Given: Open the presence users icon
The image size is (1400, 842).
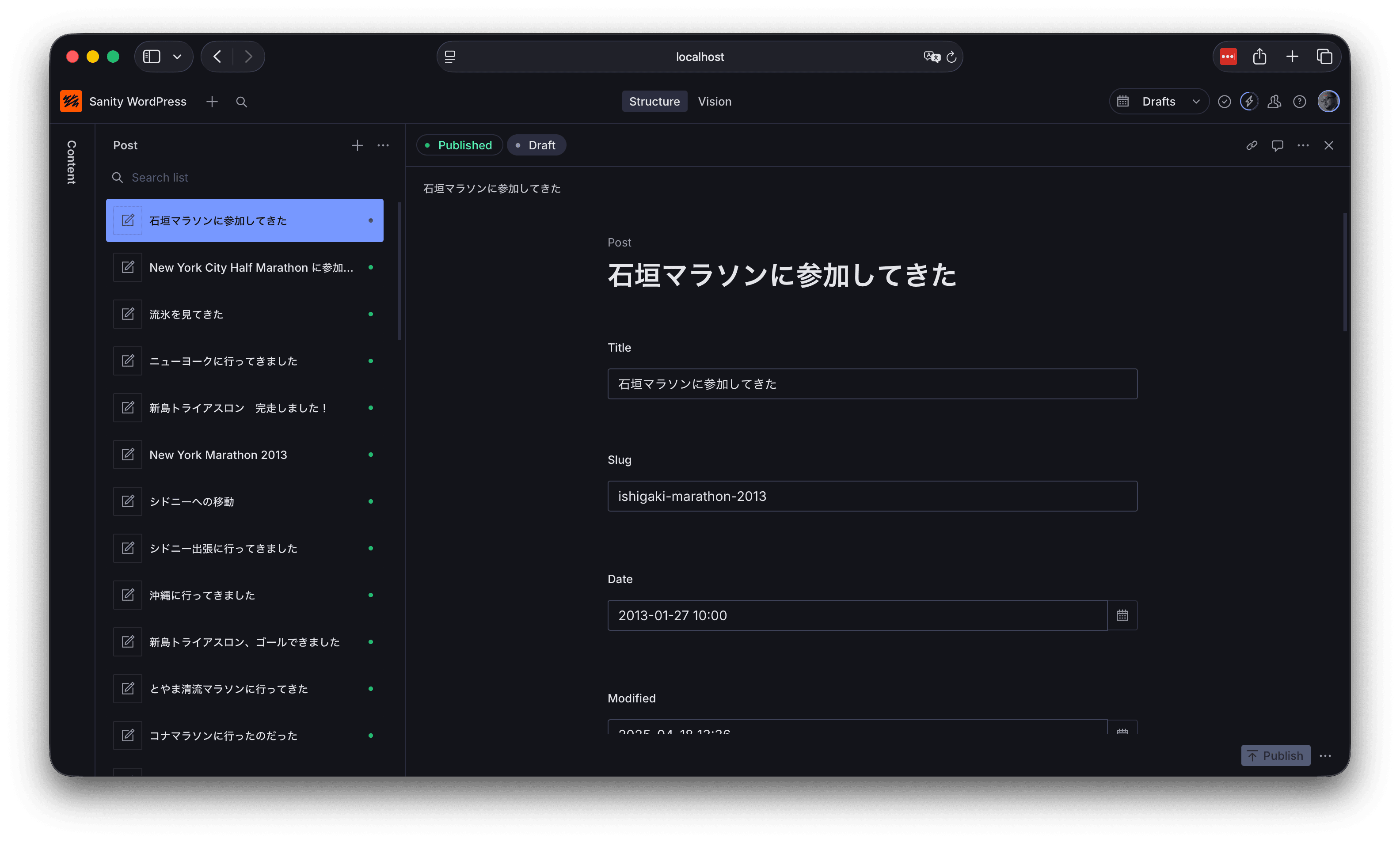Looking at the screenshot, I should coord(1274,102).
